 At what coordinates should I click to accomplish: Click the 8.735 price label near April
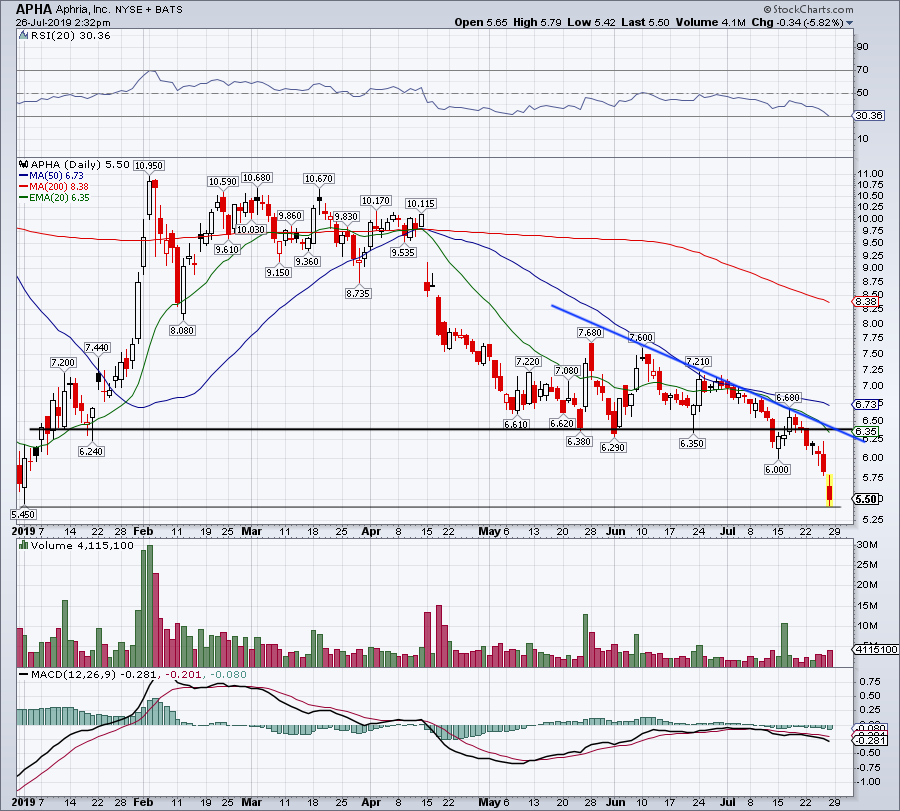click(358, 293)
